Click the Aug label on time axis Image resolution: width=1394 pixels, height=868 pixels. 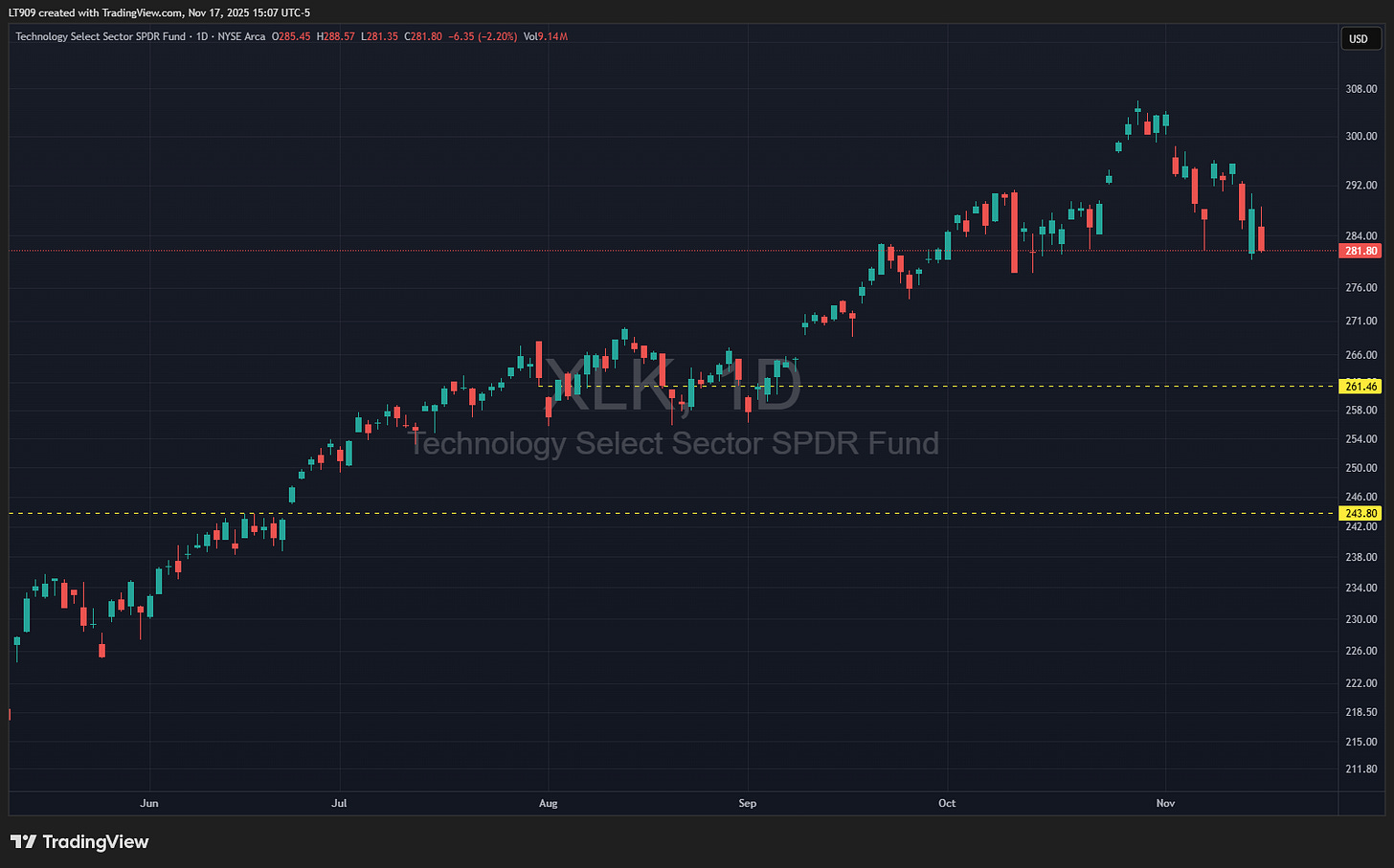(x=548, y=803)
